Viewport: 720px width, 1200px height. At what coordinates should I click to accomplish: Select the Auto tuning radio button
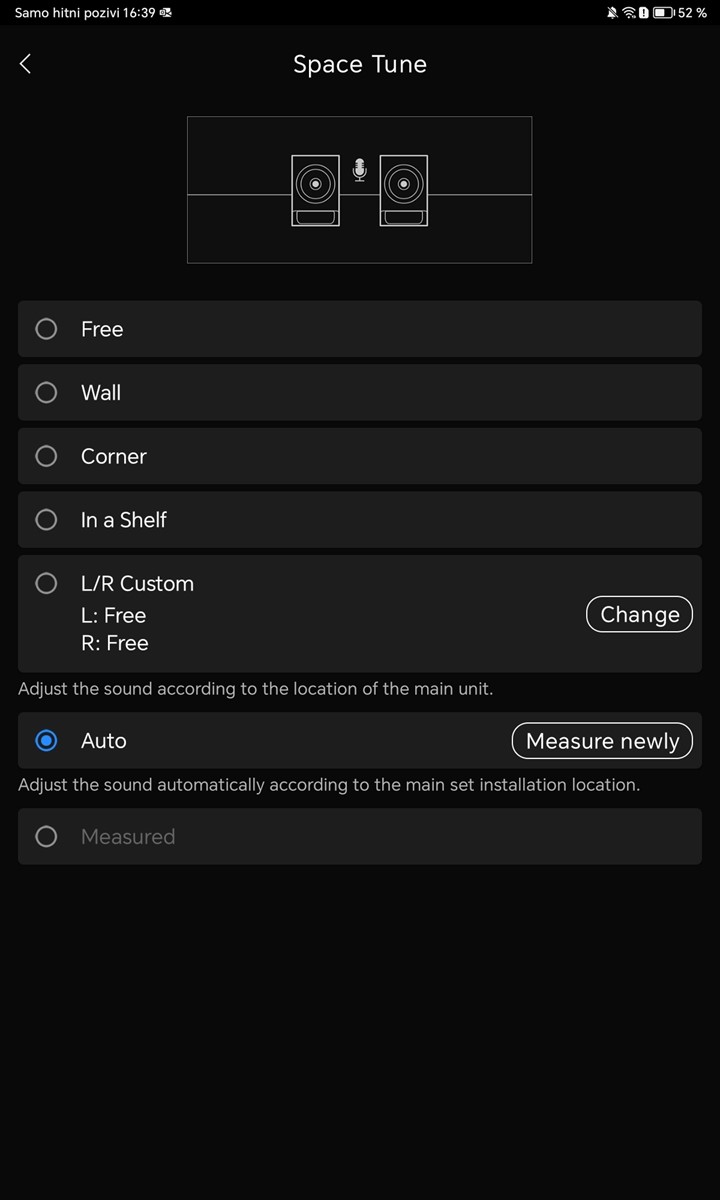(46, 741)
